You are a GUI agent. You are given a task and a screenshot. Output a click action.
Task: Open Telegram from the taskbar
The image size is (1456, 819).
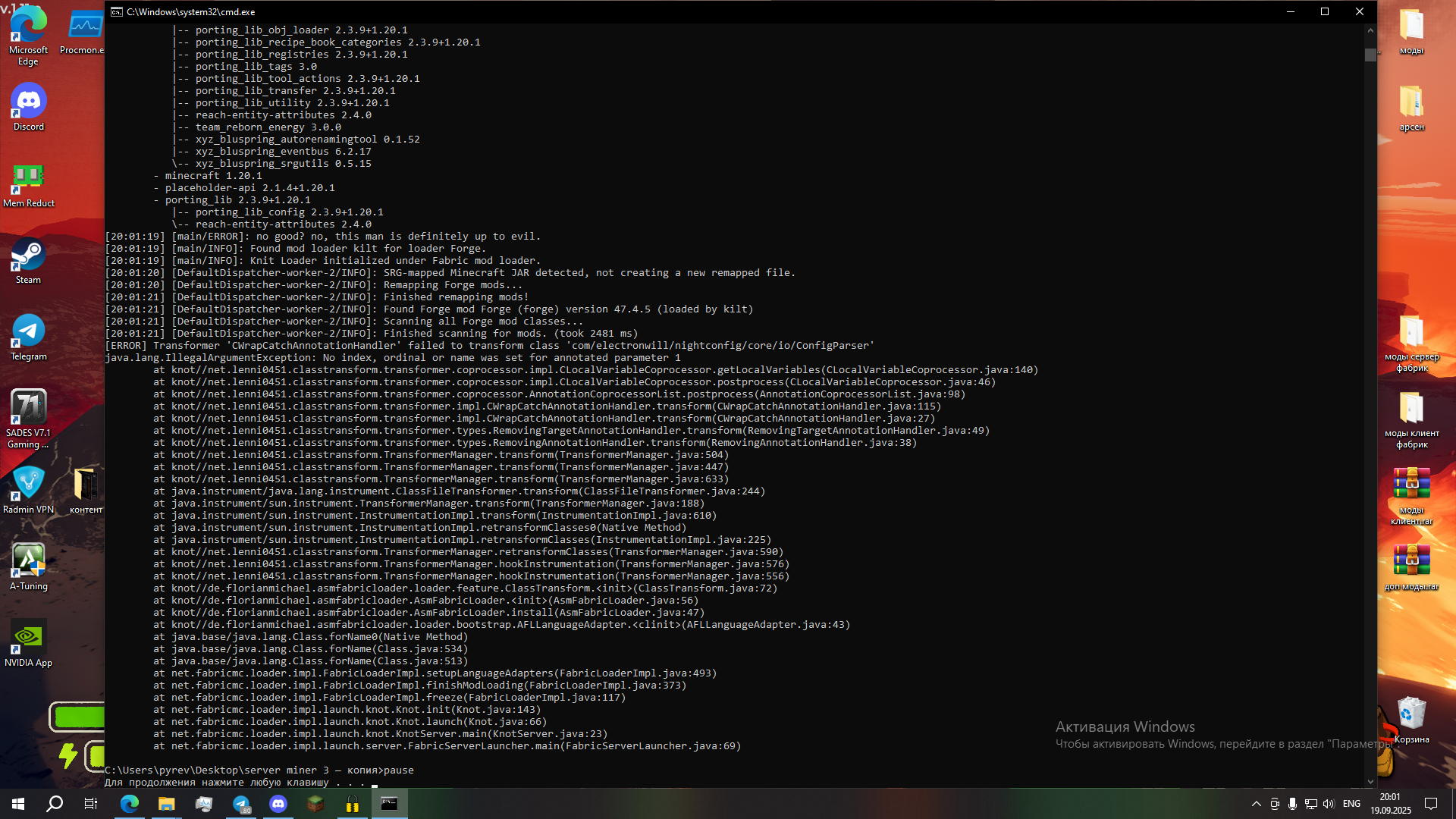coord(241,805)
